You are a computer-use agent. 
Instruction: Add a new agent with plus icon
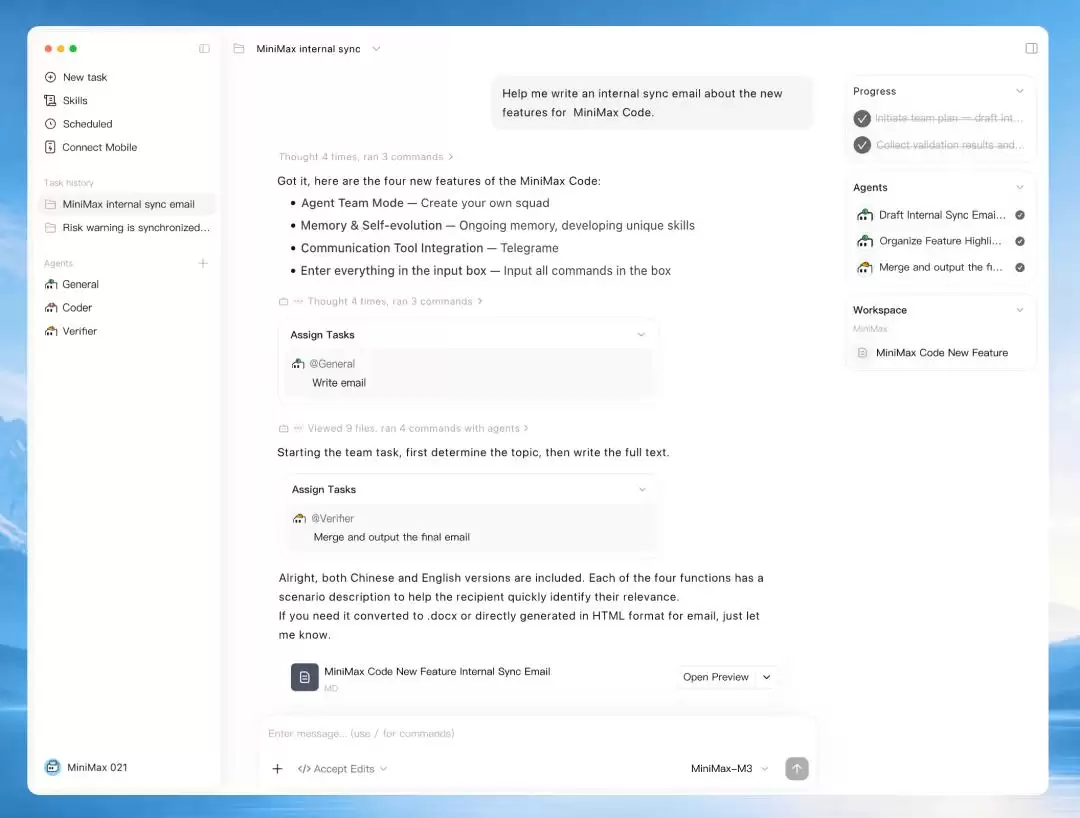[x=203, y=263]
